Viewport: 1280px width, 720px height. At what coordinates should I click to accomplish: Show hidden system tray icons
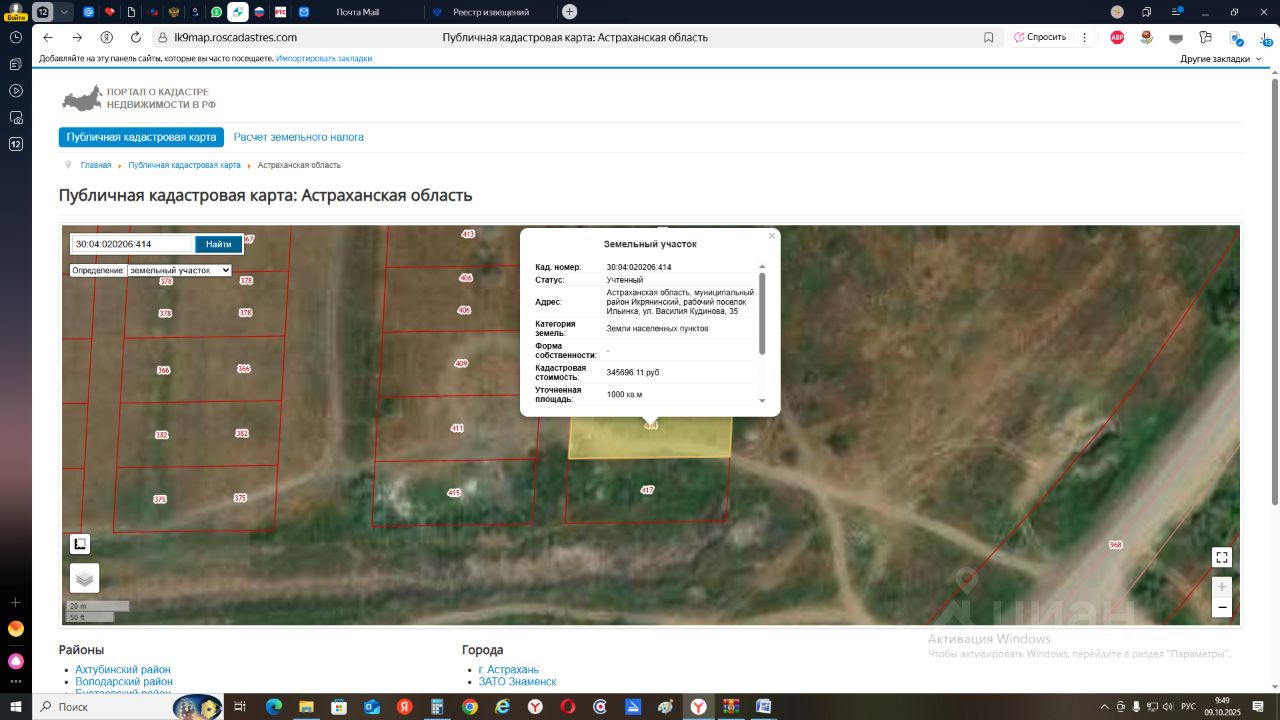1105,707
